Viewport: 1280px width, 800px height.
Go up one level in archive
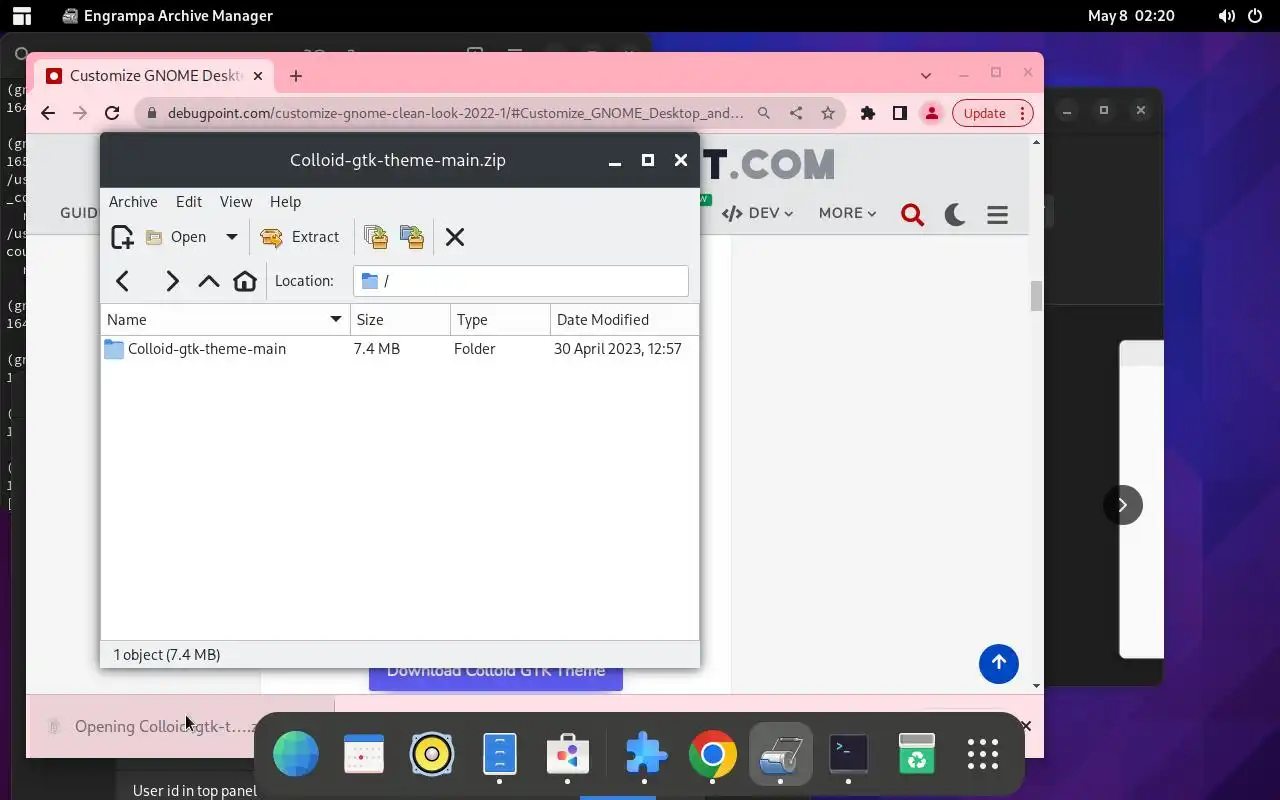208,281
